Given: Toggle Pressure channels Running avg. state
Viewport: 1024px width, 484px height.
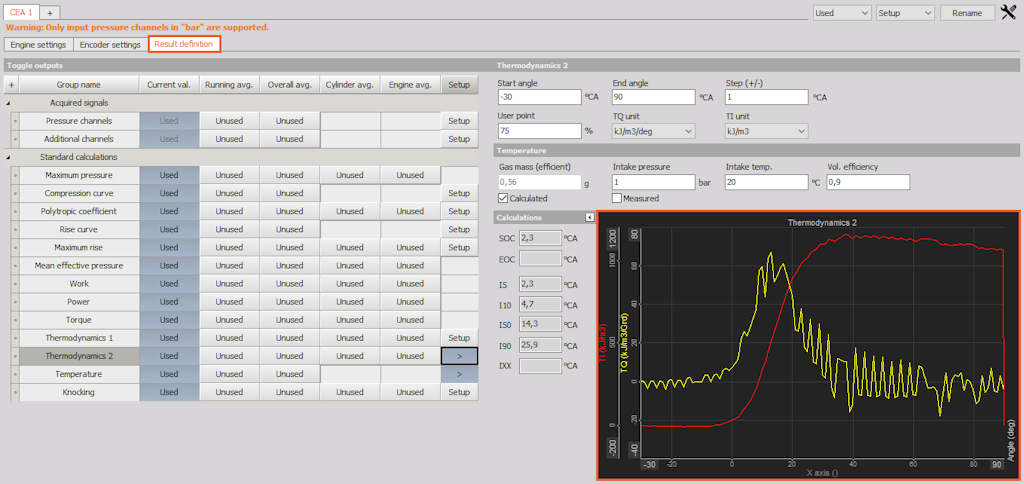Looking at the screenshot, I should point(229,121).
